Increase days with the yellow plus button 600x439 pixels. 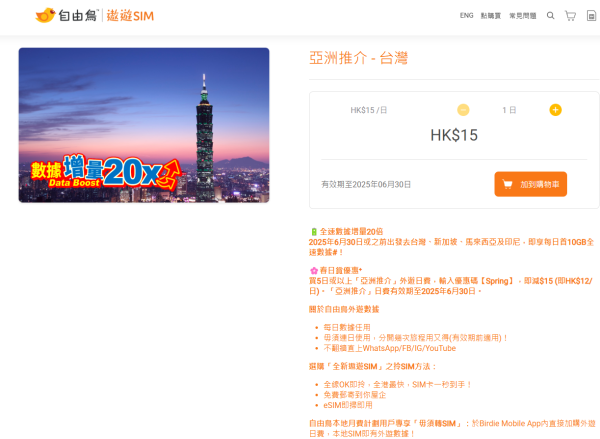point(555,110)
